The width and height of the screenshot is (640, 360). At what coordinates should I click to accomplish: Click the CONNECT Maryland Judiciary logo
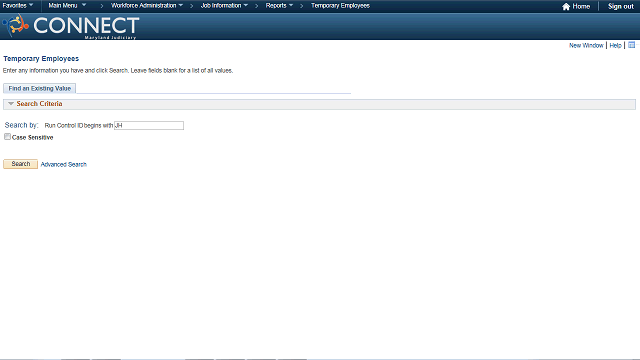click(x=71, y=27)
